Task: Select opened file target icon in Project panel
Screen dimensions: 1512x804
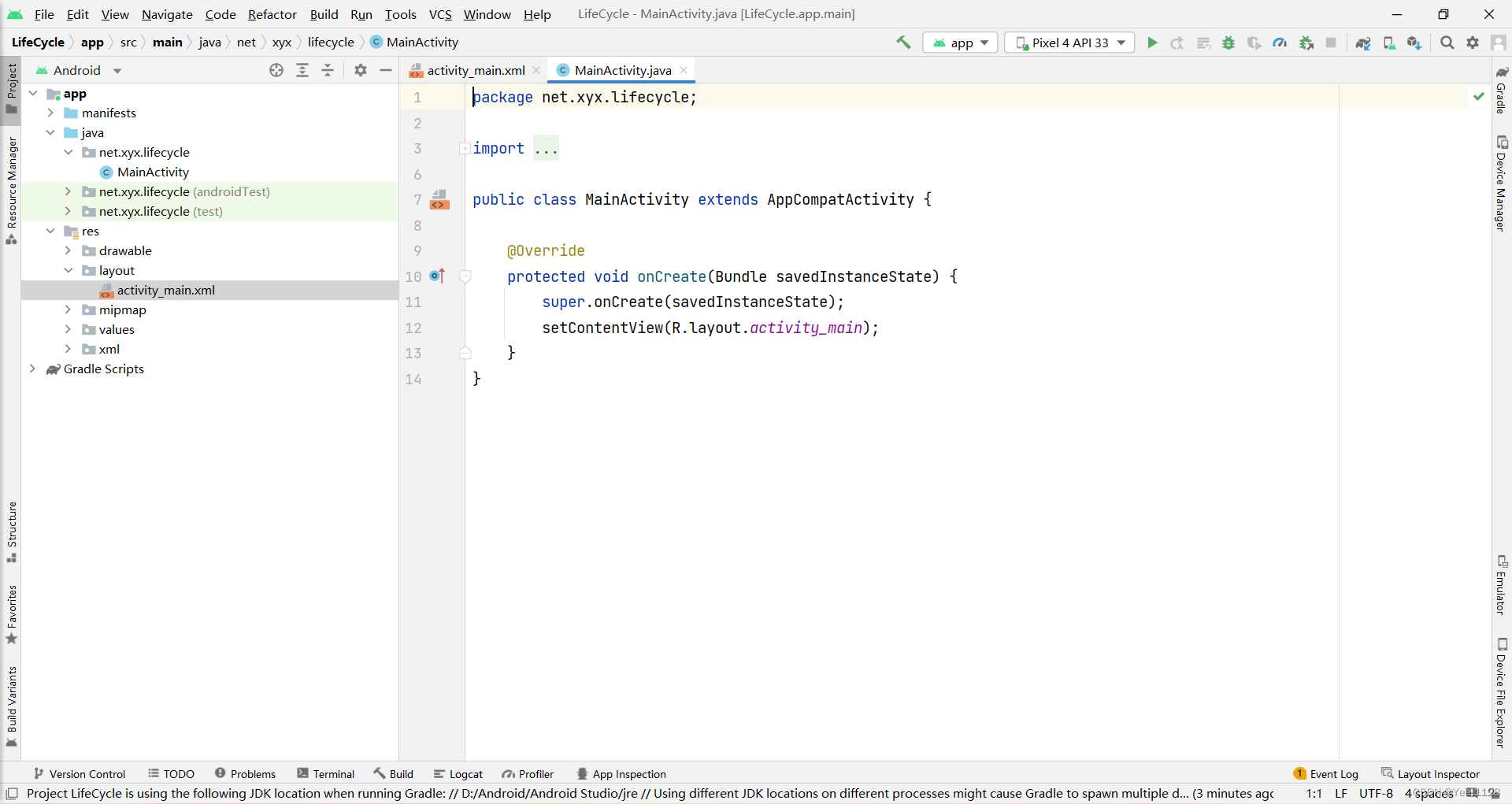Action: [x=276, y=70]
